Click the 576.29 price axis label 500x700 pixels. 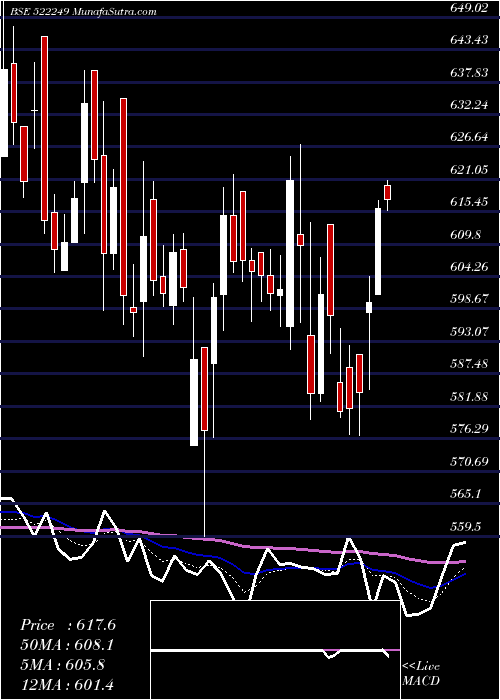coord(469,429)
